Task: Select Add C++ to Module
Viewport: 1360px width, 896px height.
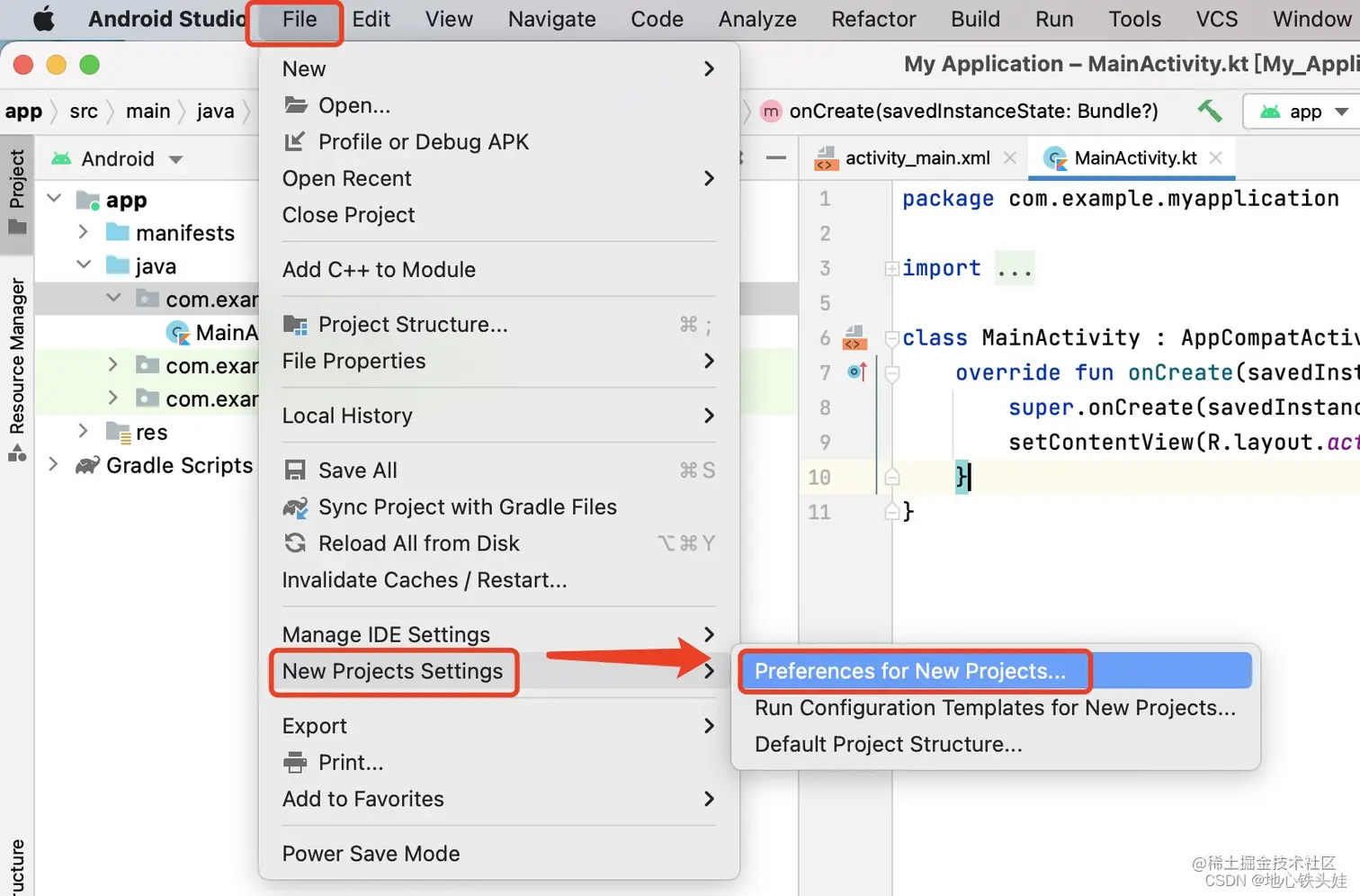Action: (499, 270)
